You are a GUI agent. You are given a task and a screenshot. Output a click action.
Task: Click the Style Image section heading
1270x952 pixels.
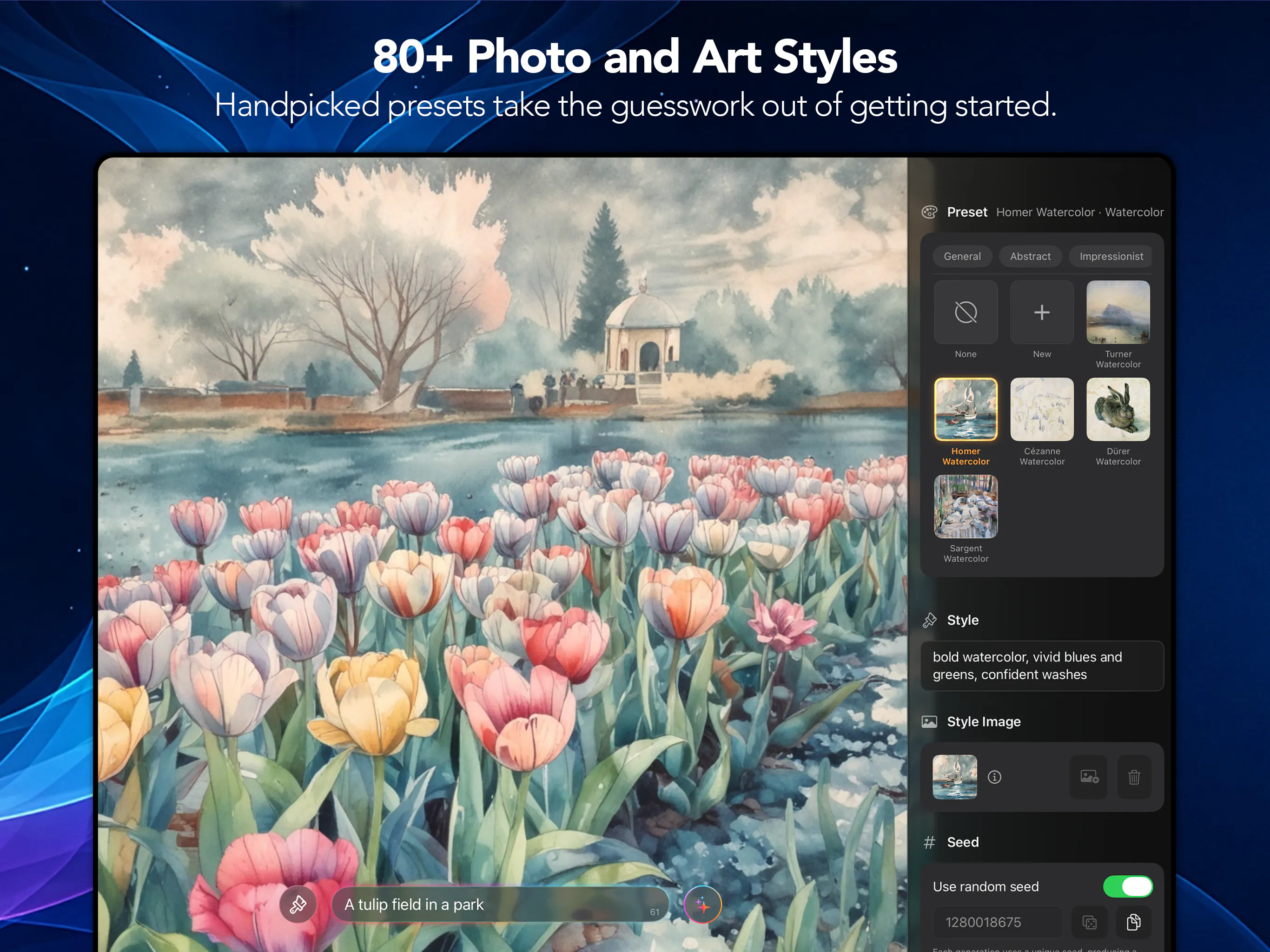[984, 722]
